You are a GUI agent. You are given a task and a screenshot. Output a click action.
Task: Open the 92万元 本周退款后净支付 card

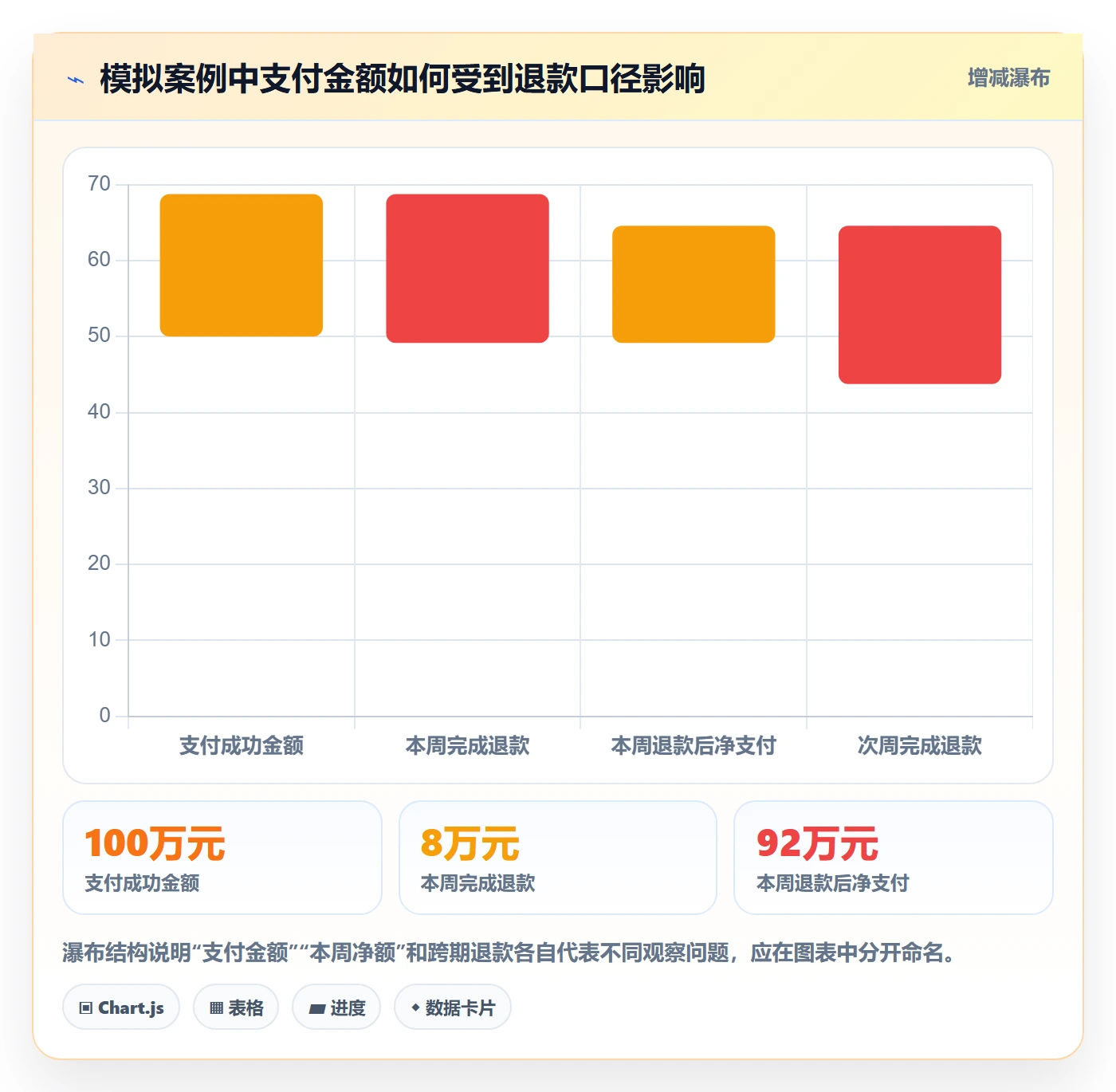click(x=894, y=858)
